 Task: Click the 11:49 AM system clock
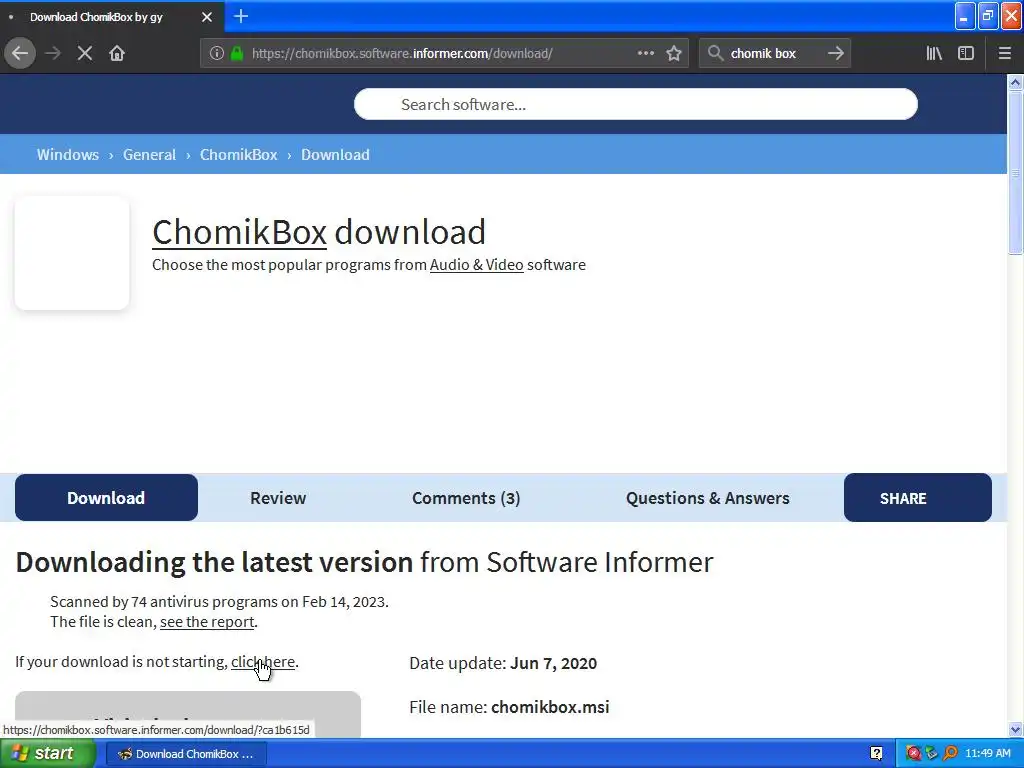pos(987,754)
